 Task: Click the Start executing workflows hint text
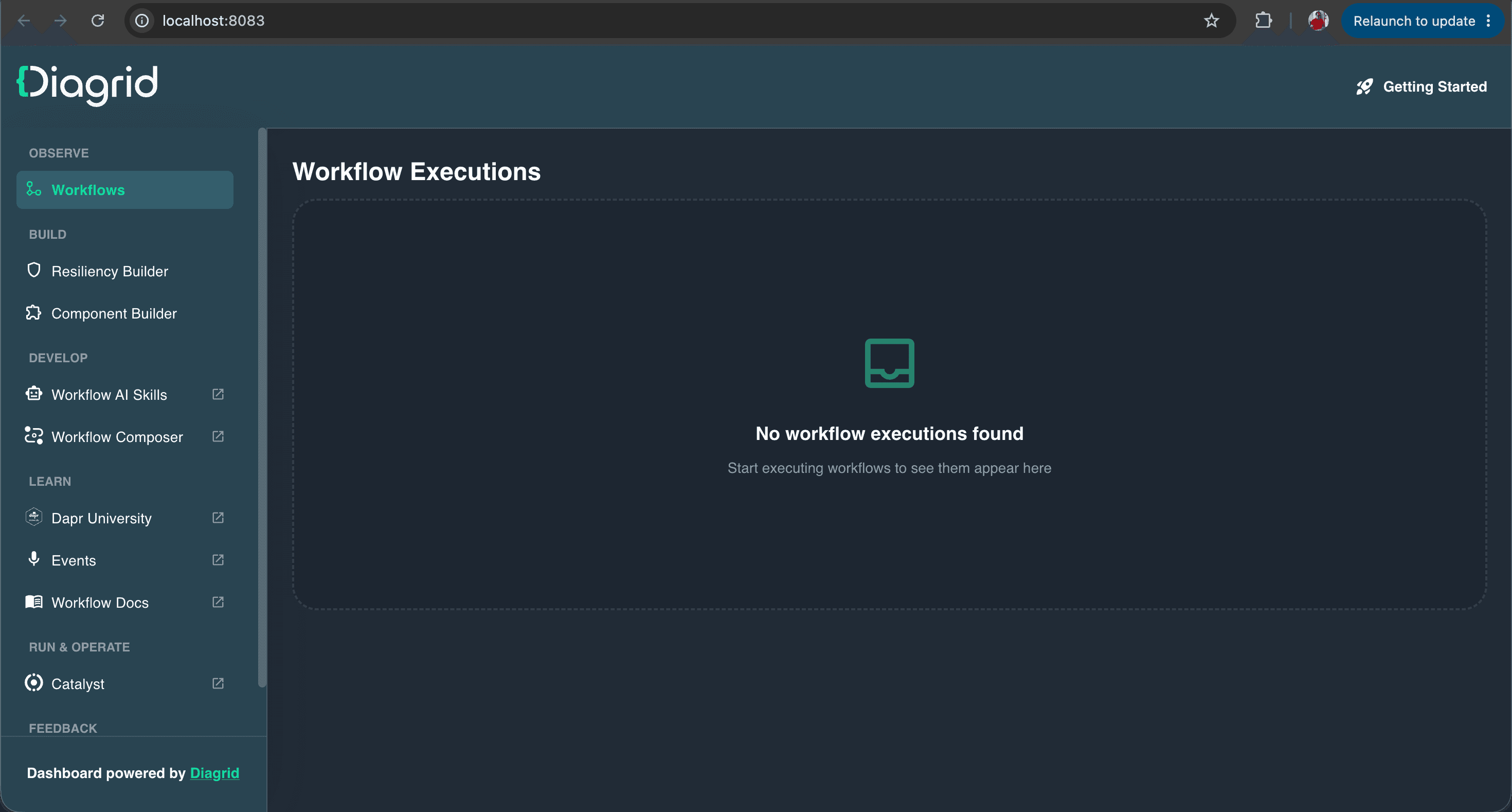[889, 468]
